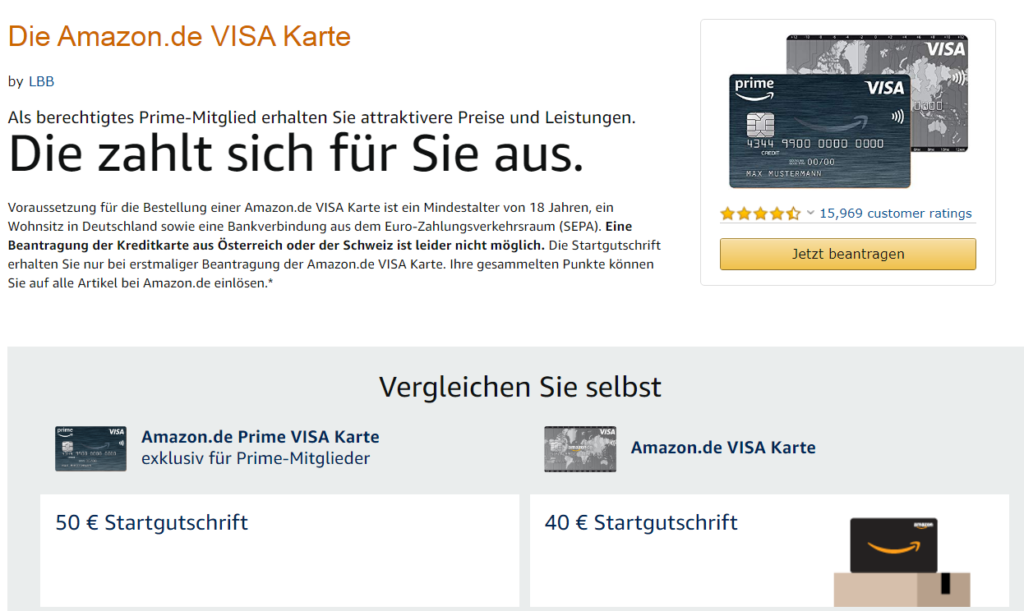Open the 15,969 customer ratings link
Viewport: 1024px width, 611px height.
tap(895, 213)
